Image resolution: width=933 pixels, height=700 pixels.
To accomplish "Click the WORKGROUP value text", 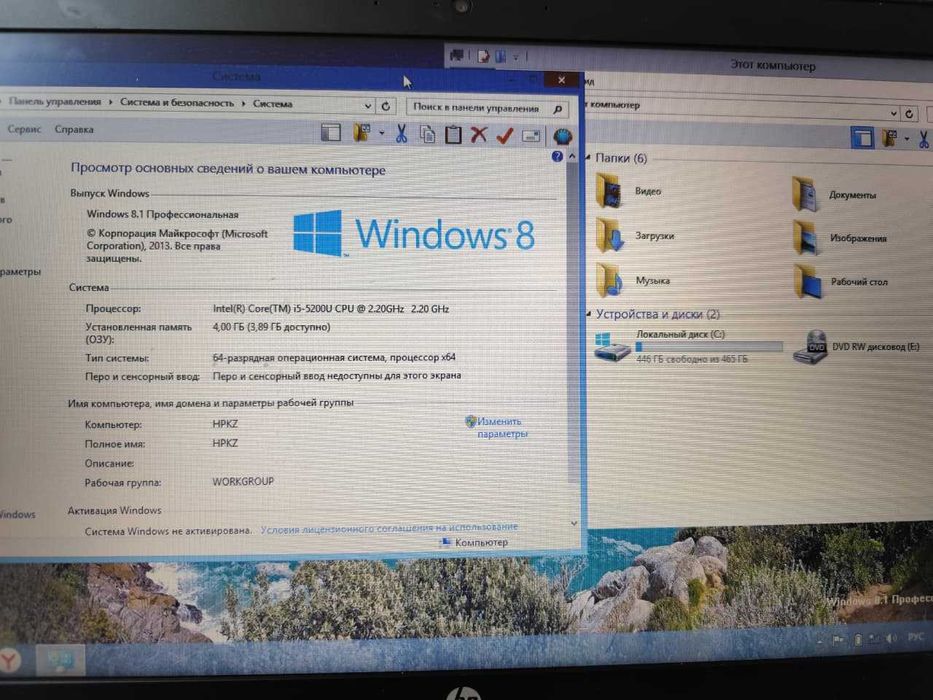I will (x=243, y=481).
